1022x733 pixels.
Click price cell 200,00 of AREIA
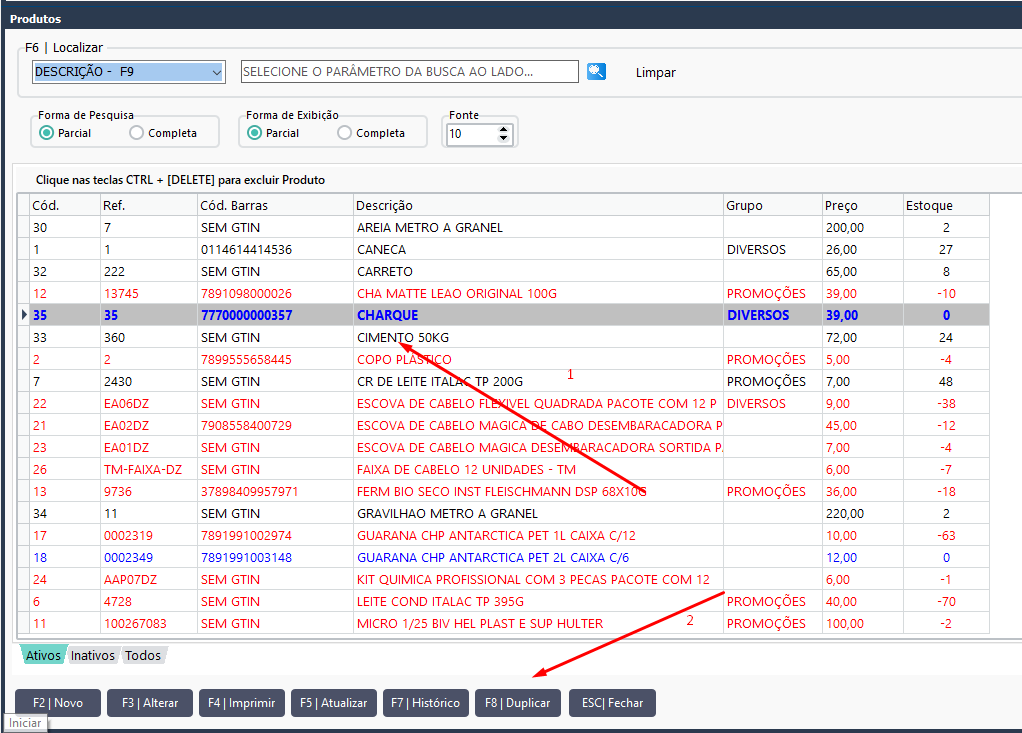[x=862, y=227]
